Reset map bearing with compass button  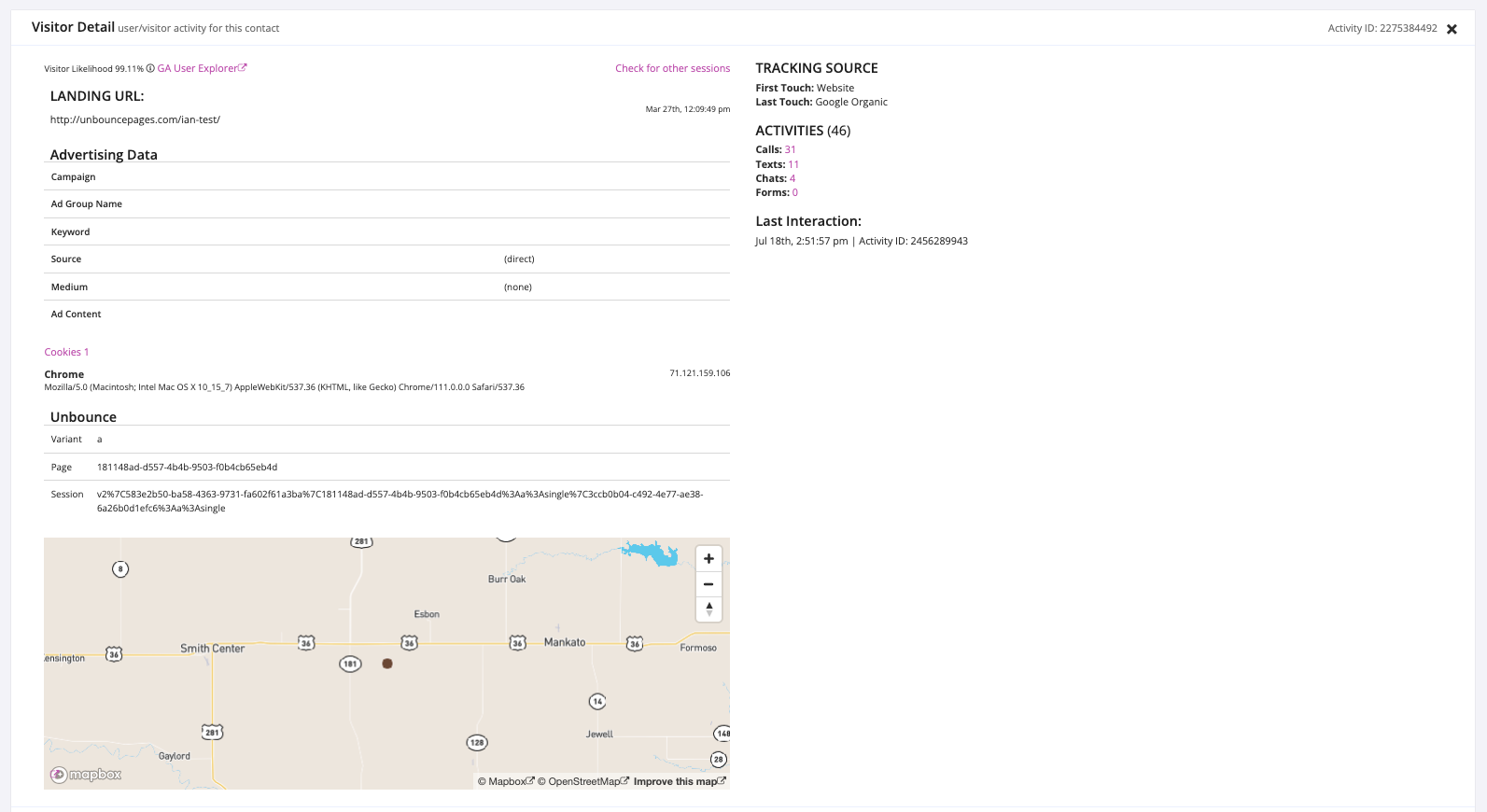[708, 609]
